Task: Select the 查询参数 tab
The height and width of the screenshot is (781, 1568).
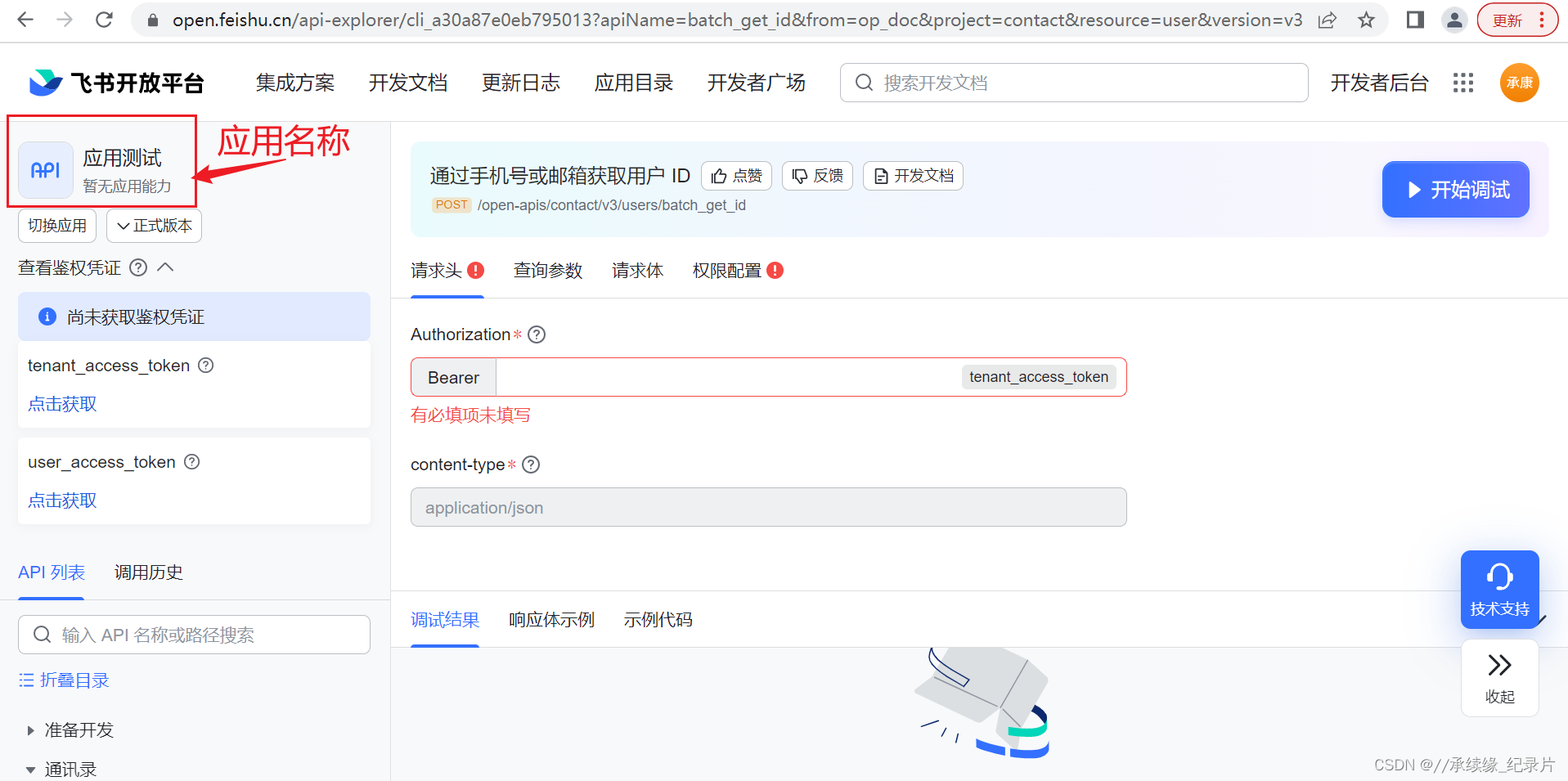Action: point(548,271)
